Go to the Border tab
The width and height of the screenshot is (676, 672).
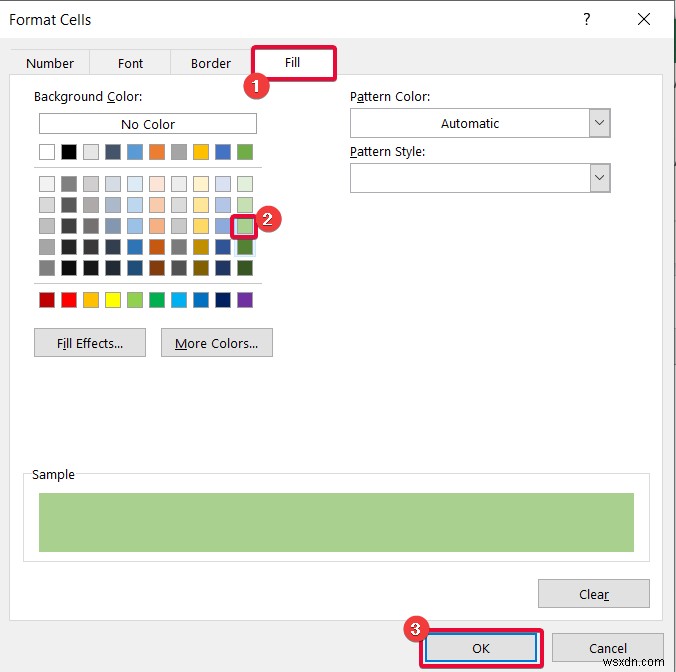[211, 63]
